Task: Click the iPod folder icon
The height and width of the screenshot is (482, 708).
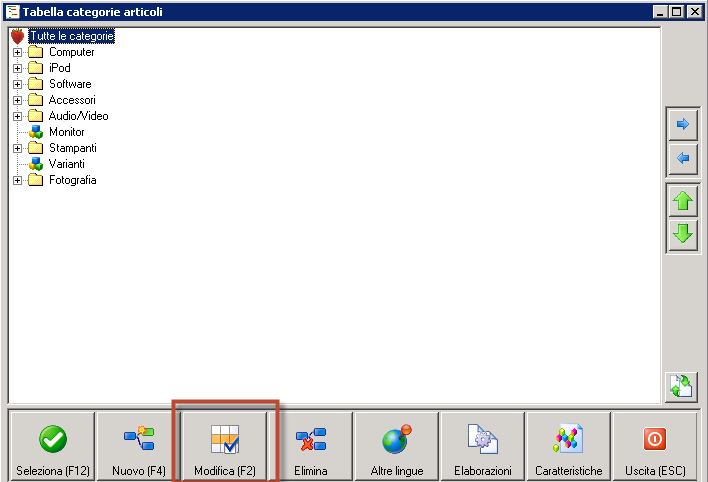Action: point(35,68)
